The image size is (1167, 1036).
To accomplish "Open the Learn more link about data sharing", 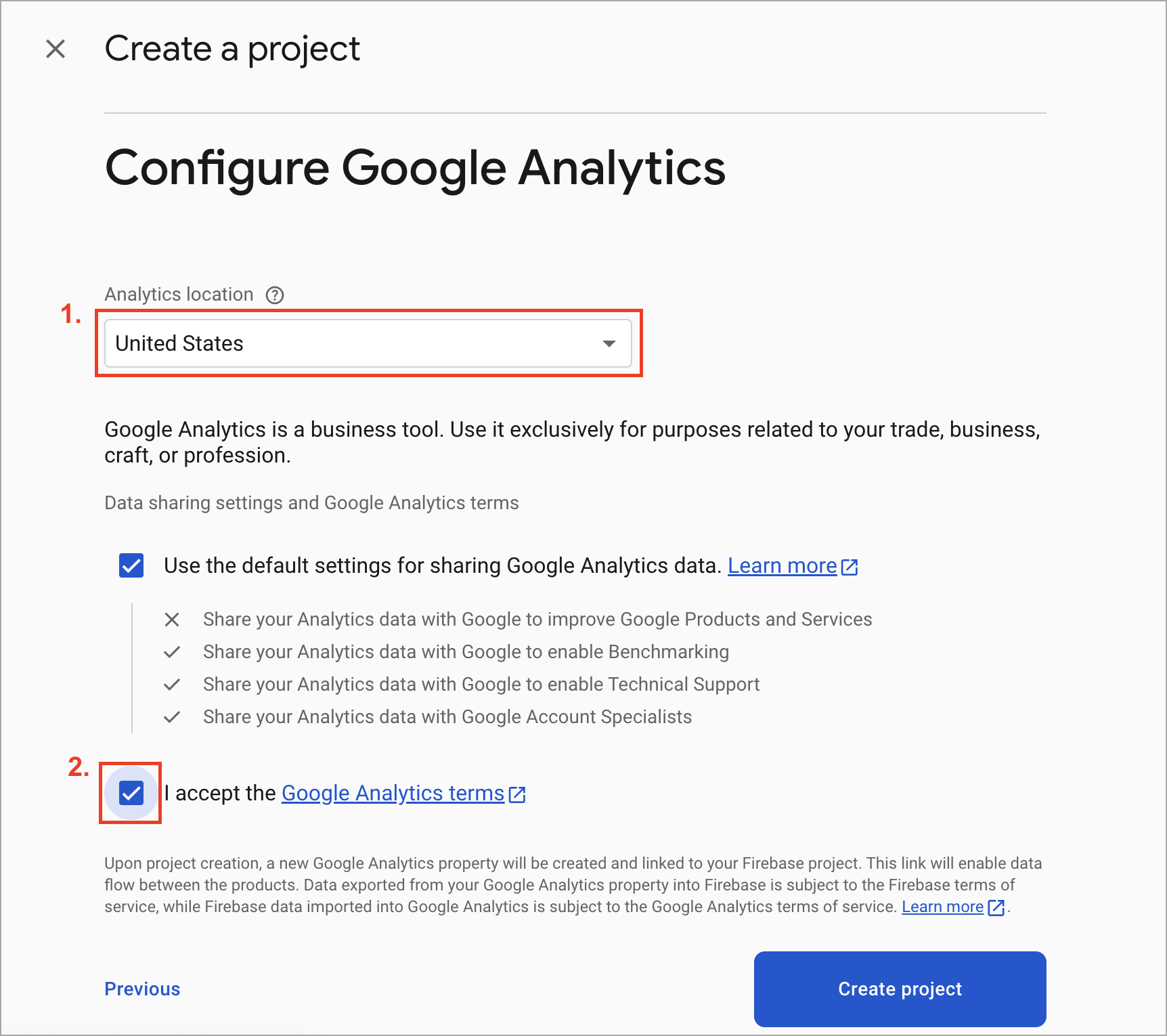I will click(x=782, y=565).
